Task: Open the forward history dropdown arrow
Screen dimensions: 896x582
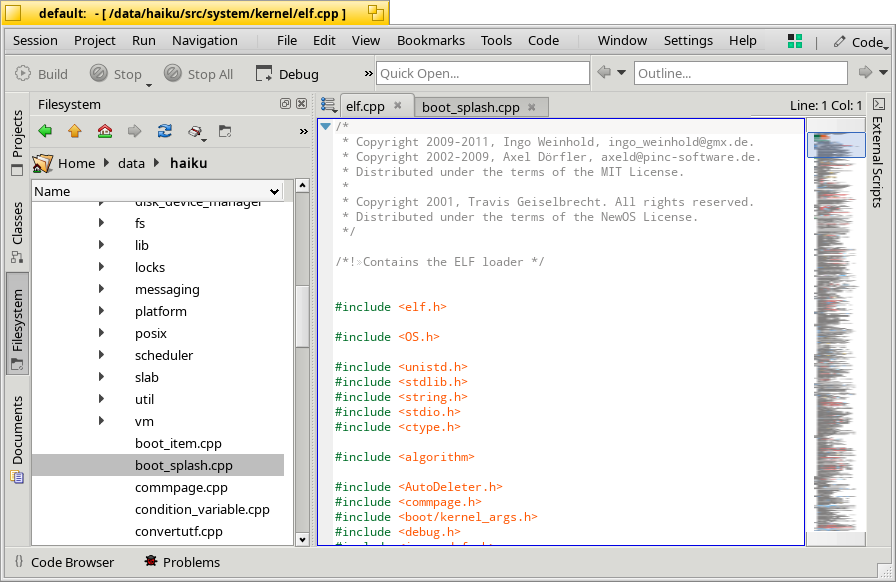Action: tap(883, 73)
